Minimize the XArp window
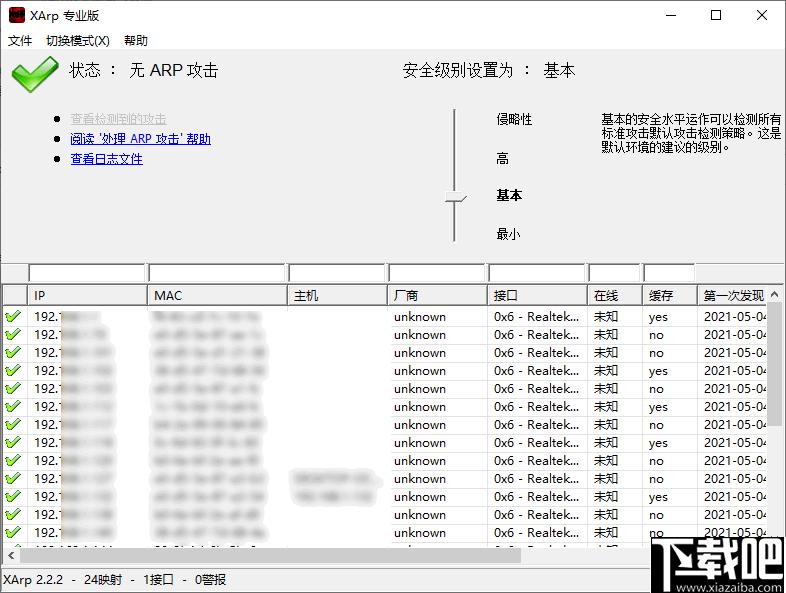Image resolution: width=786 pixels, height=593 pixels. [671, 16]
